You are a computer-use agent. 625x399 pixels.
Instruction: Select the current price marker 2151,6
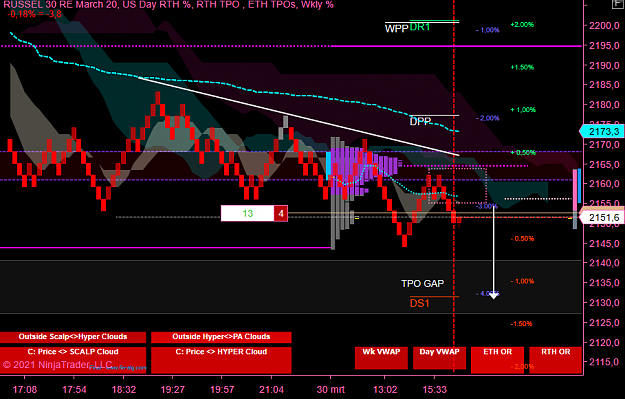pos(601,217)
